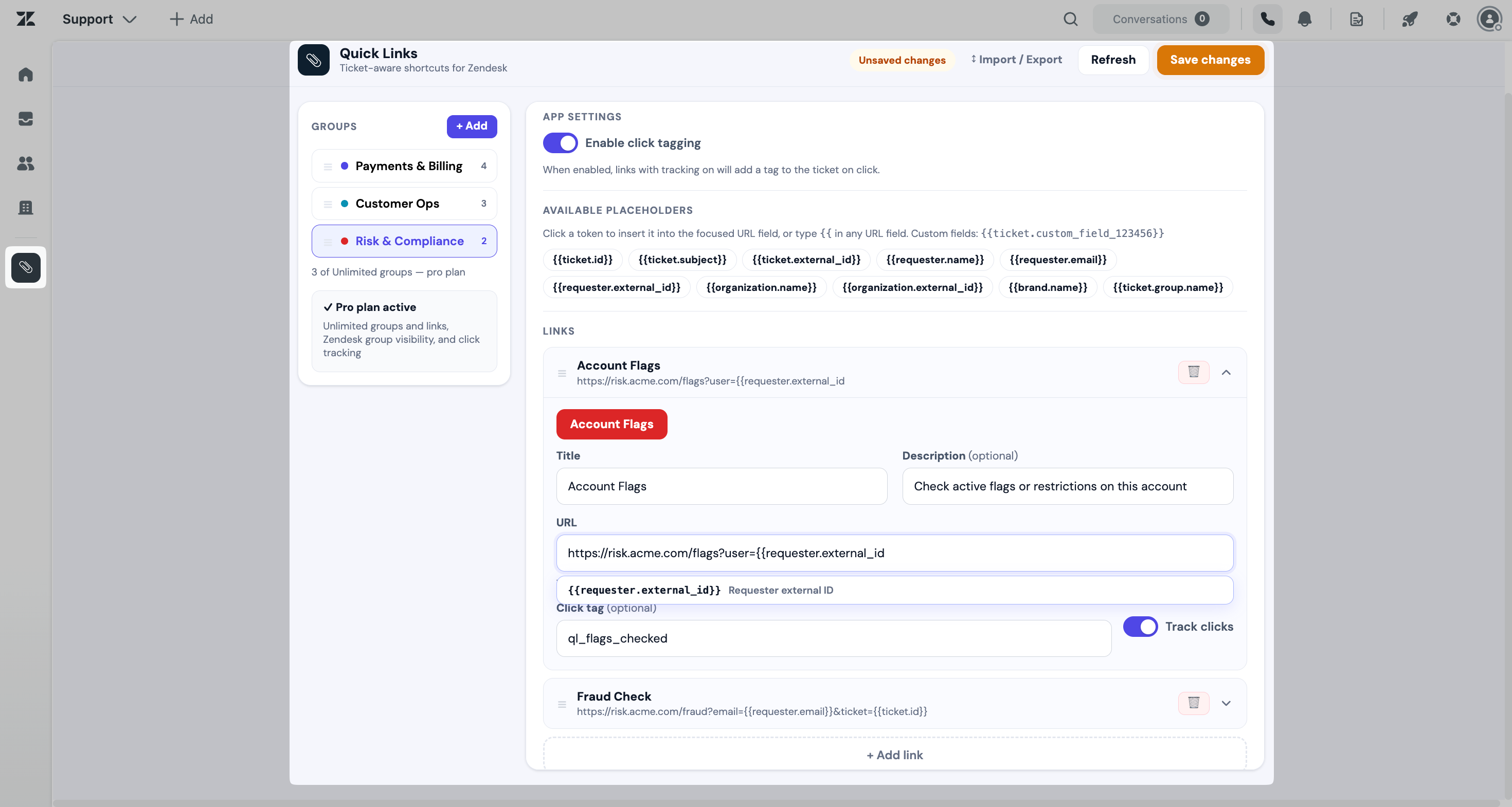Grab the Account Flags link drag handle
Image resolution: width=1512 pixels, height=807 pixels.
click(x=562, y=373)
